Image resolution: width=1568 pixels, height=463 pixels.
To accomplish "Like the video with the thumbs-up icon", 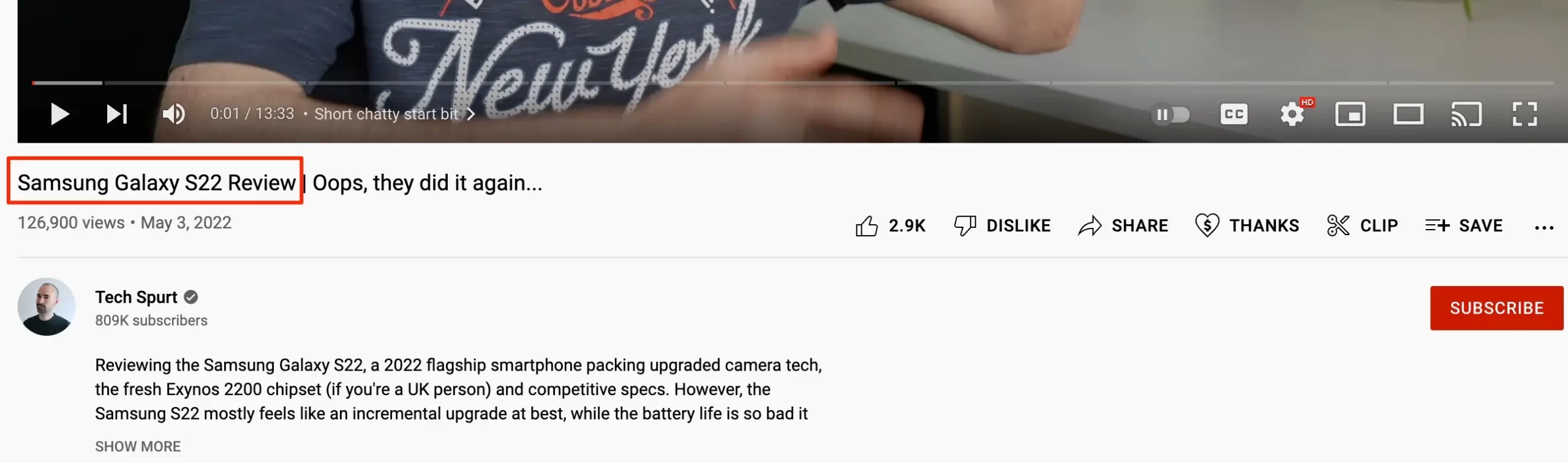I will click(867, 226).
